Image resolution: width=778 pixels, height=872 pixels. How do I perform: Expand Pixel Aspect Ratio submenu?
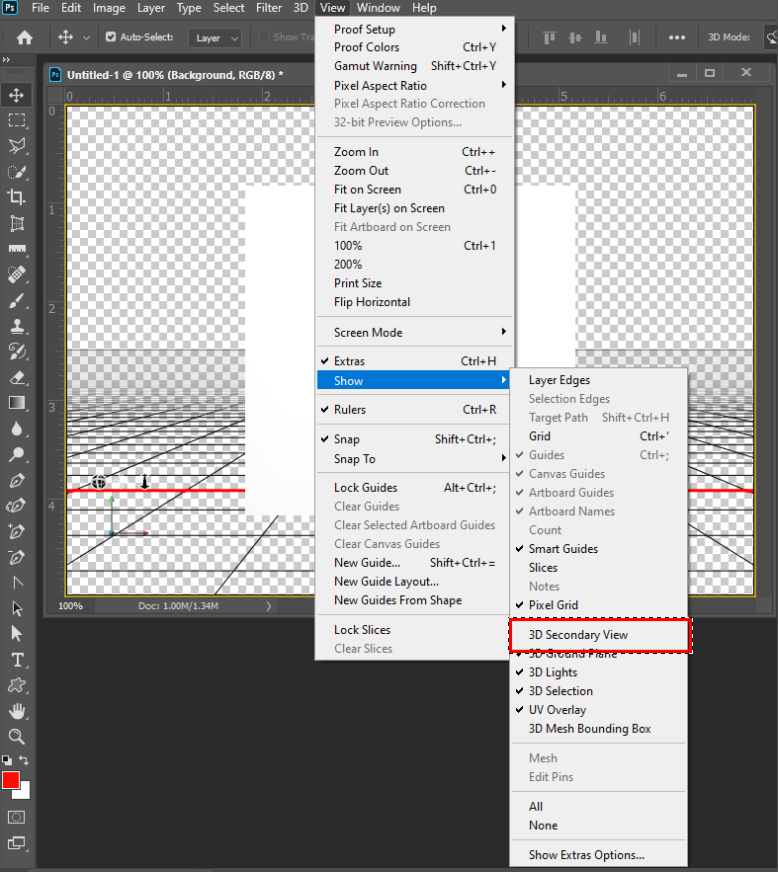(414, 86)
